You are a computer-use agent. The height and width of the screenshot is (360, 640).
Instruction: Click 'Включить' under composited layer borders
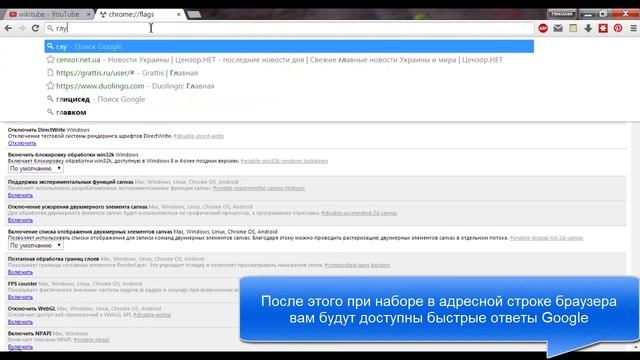coord(20,272)
